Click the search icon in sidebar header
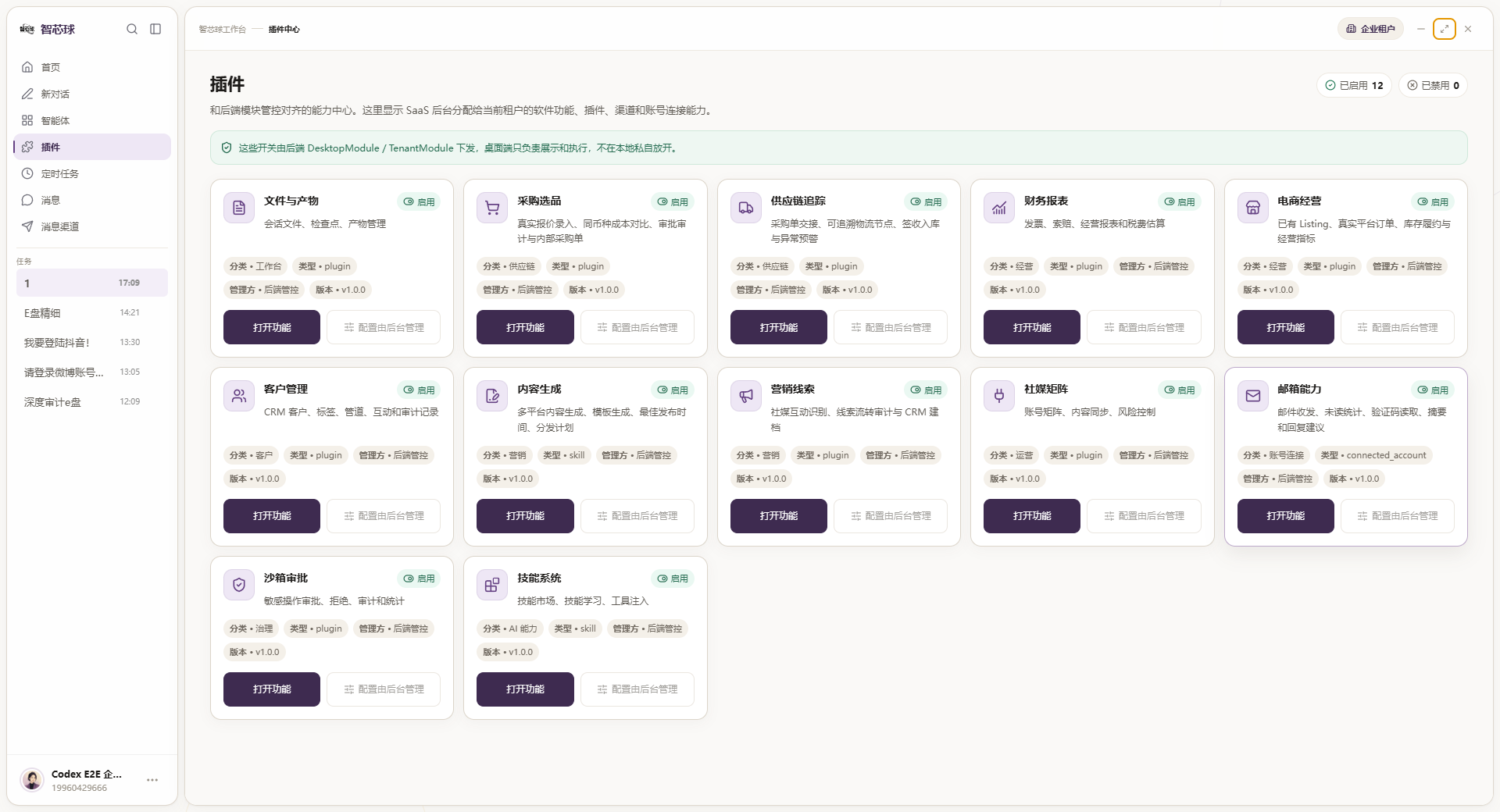Screen dimensions: 1500x812 [x=132, y=29]
